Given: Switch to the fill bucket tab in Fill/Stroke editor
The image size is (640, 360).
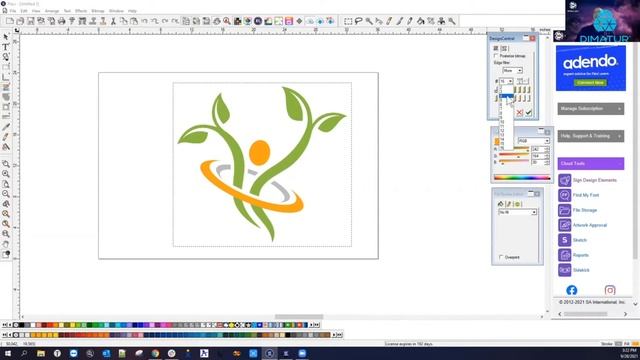Looking at the screenshot, I should pyautogui.click(x=501, y=204).
